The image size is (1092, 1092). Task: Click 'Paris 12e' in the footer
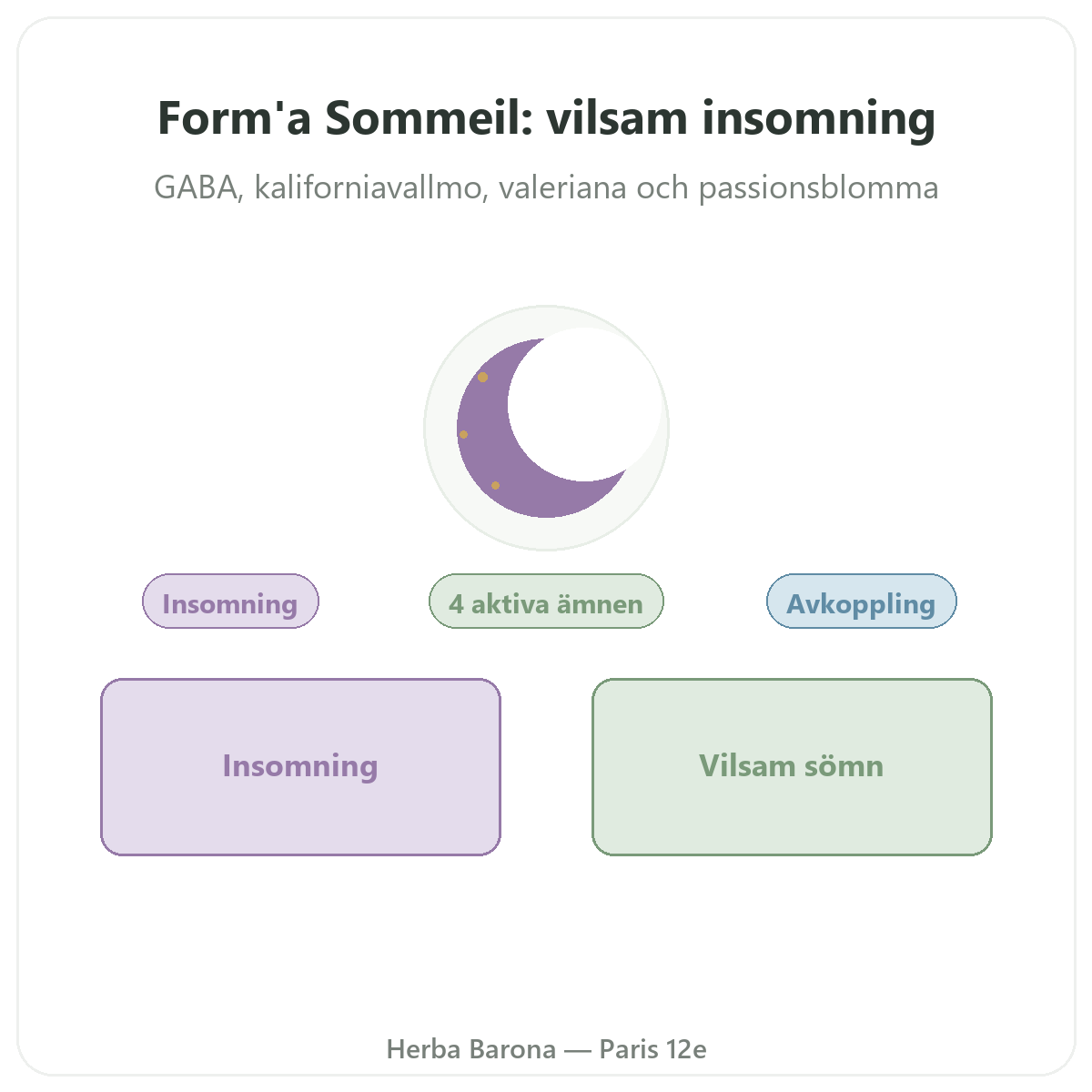coord(652,1049)
